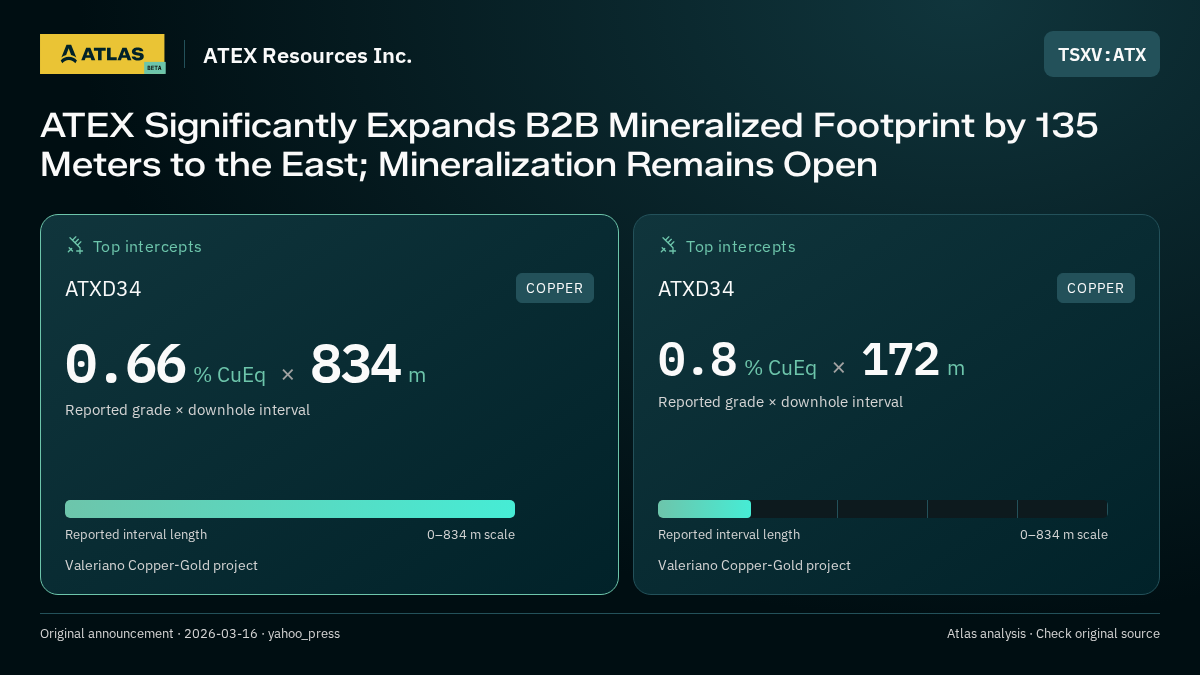This screenshot has height=675, width=1200.
Task: Click the '% CuEq' unit beside 0.8
Action: tap(780, 368)
